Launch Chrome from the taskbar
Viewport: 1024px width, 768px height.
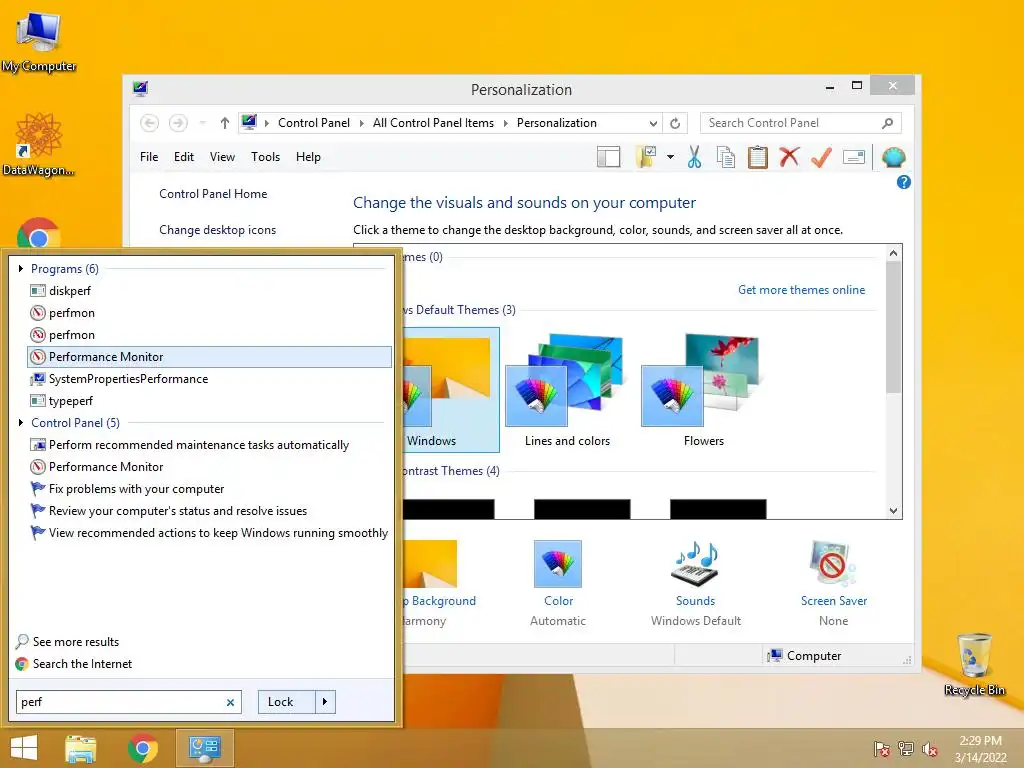coord(143,748)
